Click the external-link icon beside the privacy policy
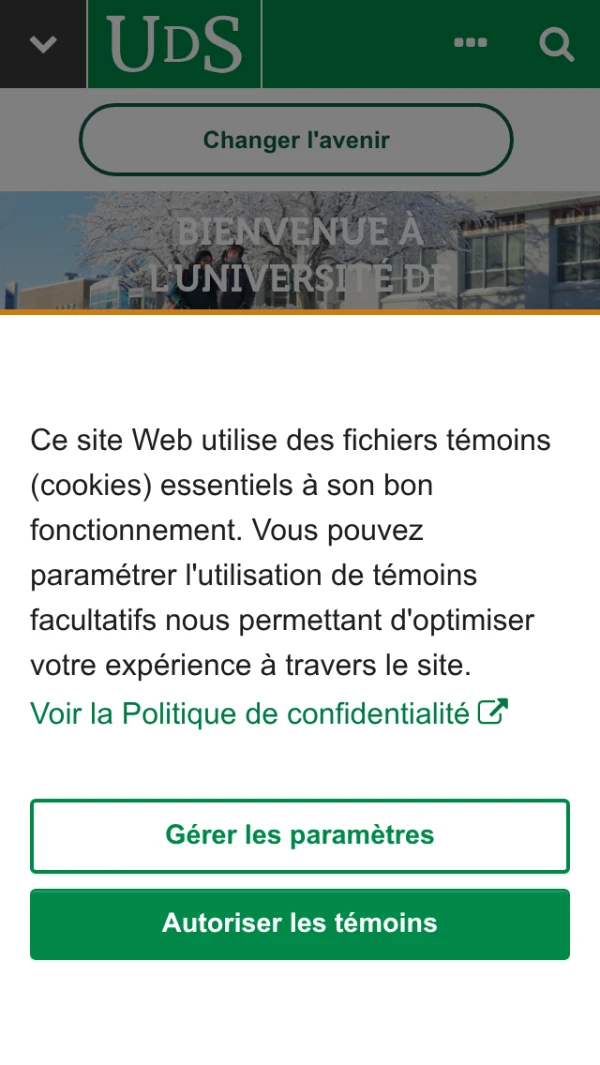600x1065 pixels. 493,712
